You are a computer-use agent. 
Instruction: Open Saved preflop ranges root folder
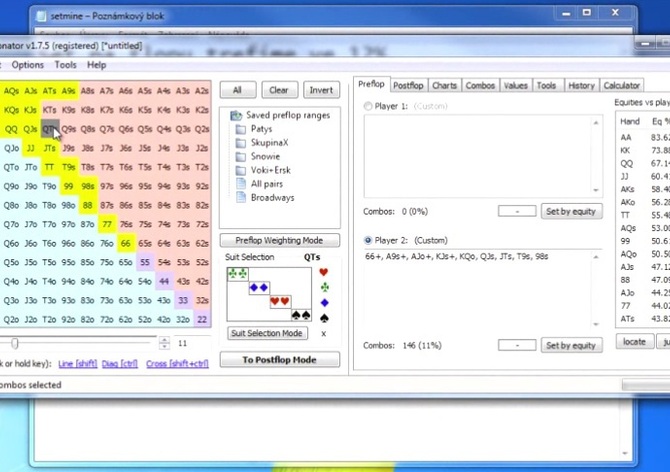click(281, 115)
